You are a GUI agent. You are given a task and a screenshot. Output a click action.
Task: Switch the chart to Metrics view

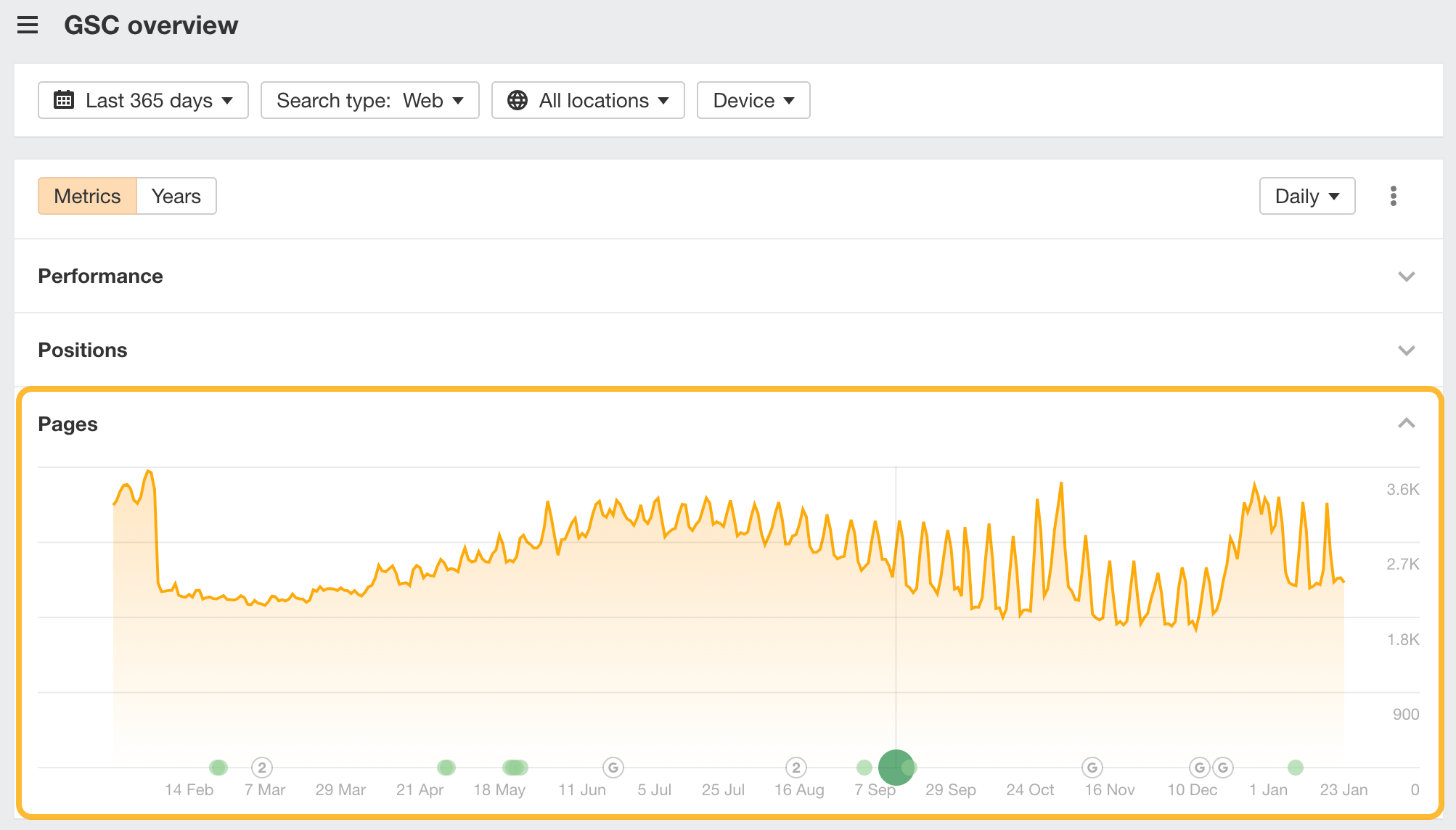87,196
